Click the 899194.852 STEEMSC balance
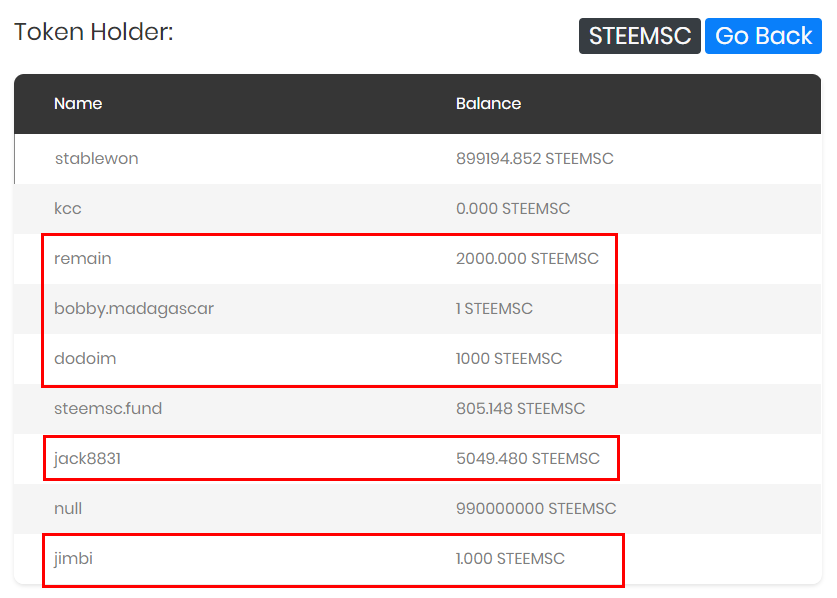Screen dimensions: 837x598 click(535, 159)
